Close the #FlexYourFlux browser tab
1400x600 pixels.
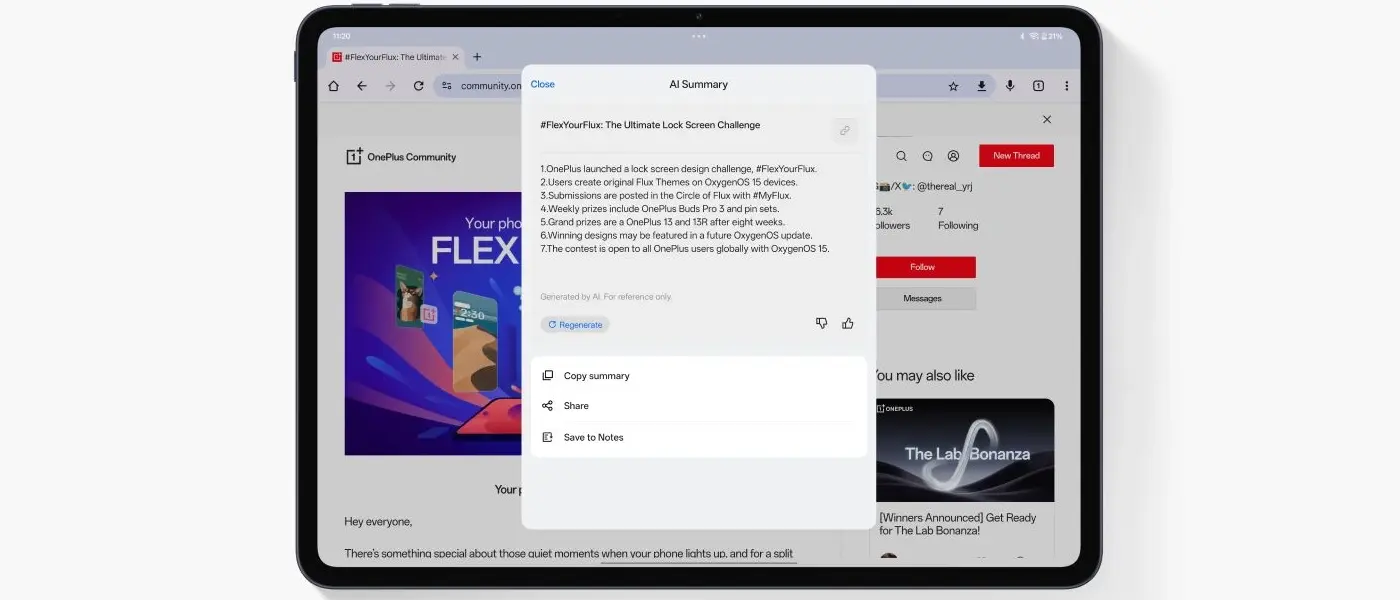pyautogui.click(x=455, y=57)
